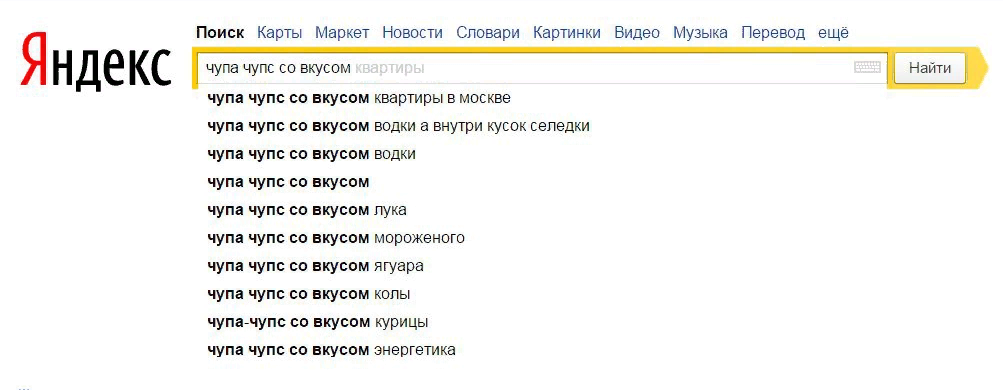
Task: Select the Картинки tab
Action: pyautogui.click(x=567, y=33)
